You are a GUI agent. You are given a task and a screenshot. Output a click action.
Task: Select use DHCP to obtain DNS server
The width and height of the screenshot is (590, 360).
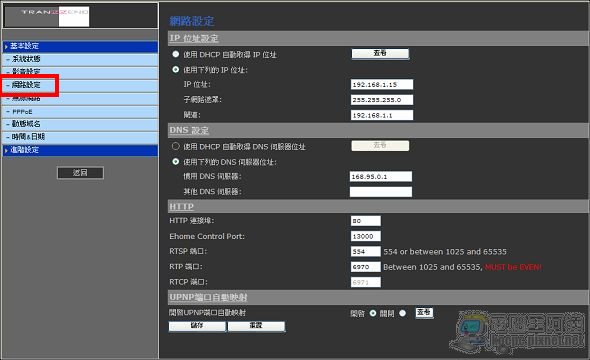point(176,146)
